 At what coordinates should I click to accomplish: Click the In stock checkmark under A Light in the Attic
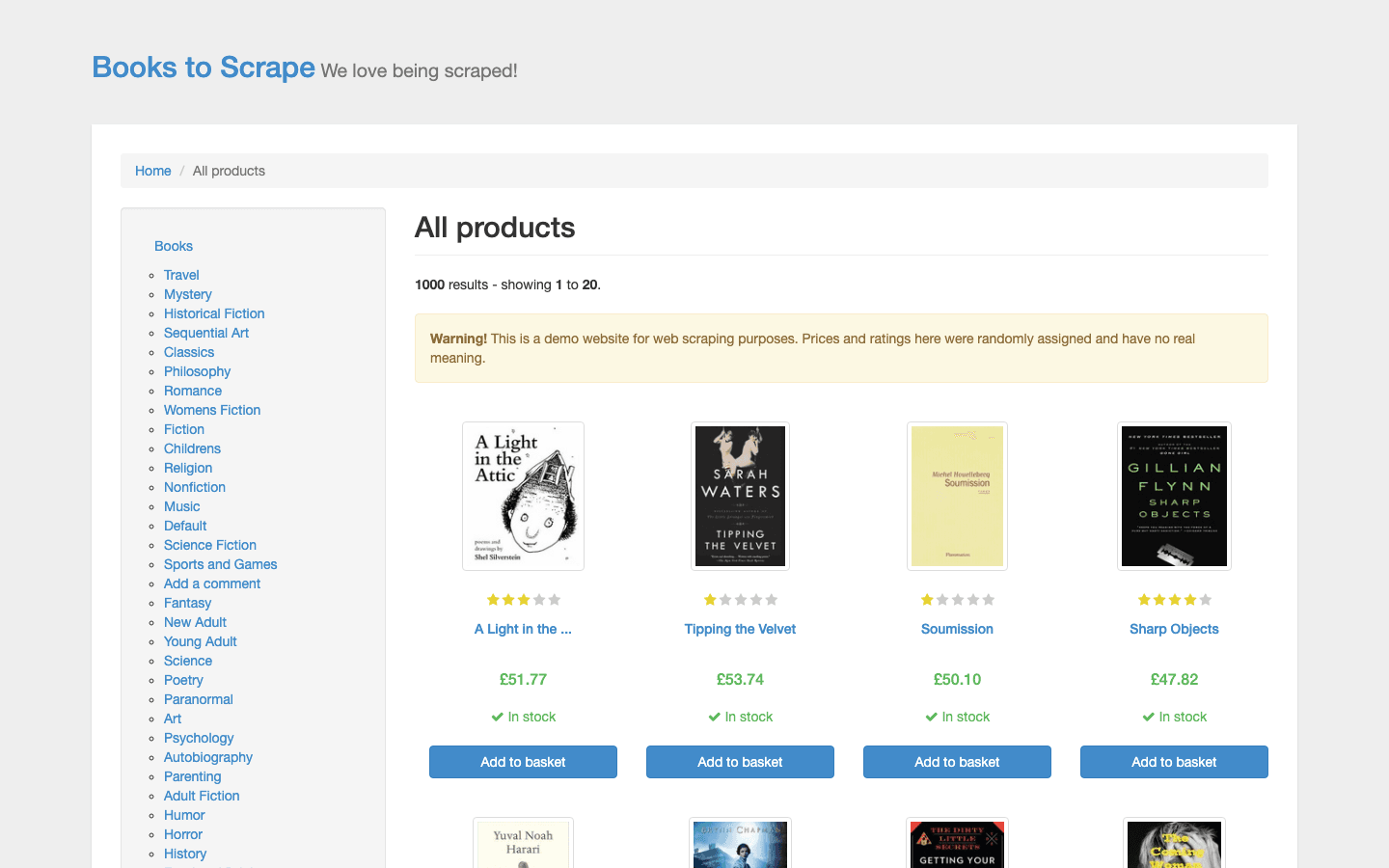pyautogui.click(x=495, y=717)
